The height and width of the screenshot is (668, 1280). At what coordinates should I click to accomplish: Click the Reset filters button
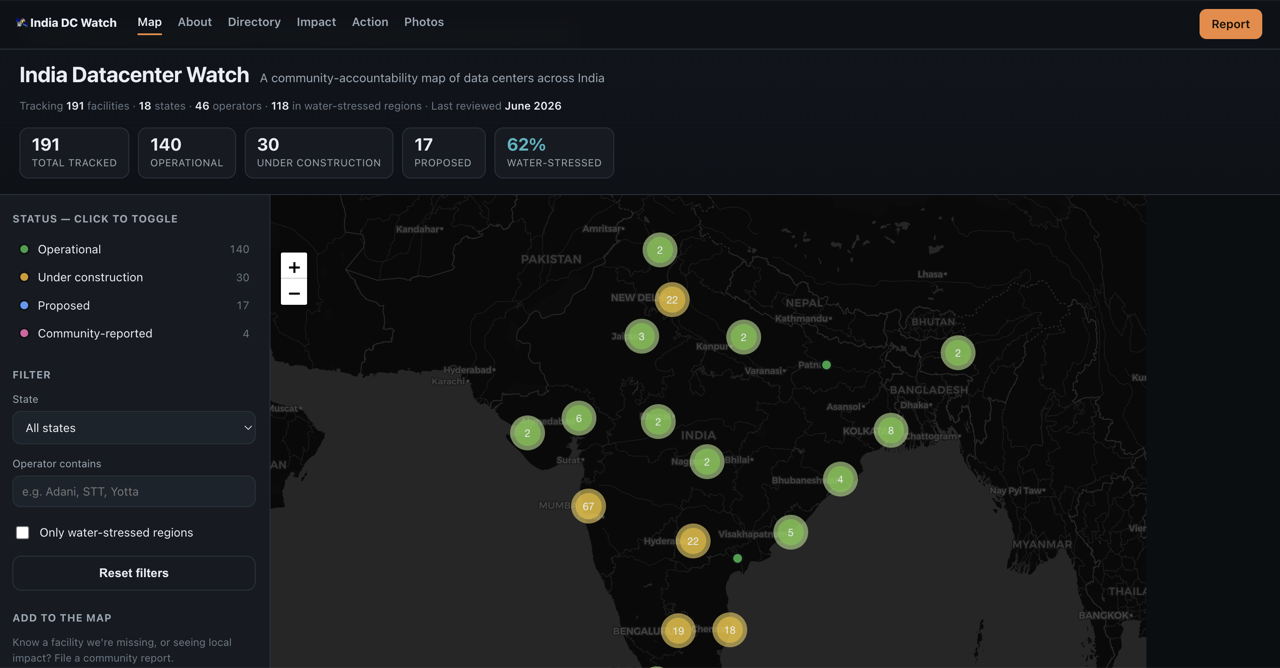(134, 573)
